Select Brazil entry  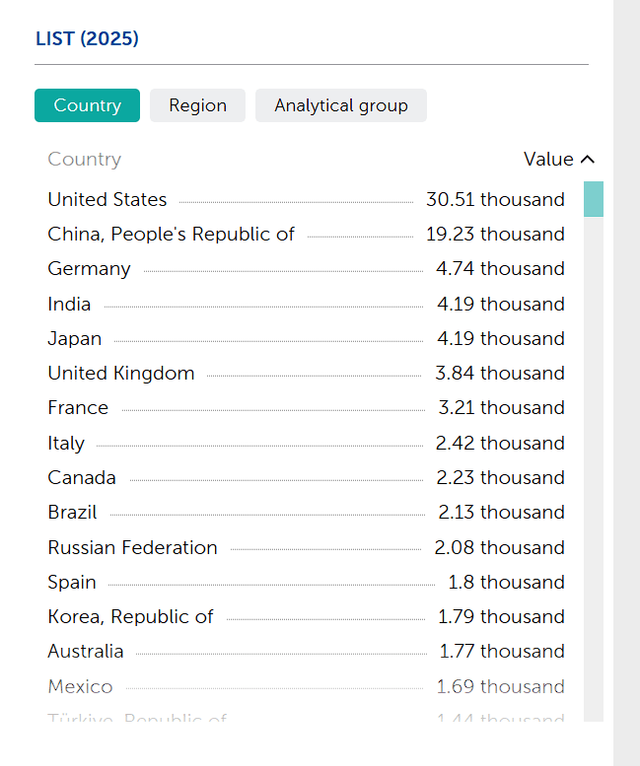[x=72, y=512]
